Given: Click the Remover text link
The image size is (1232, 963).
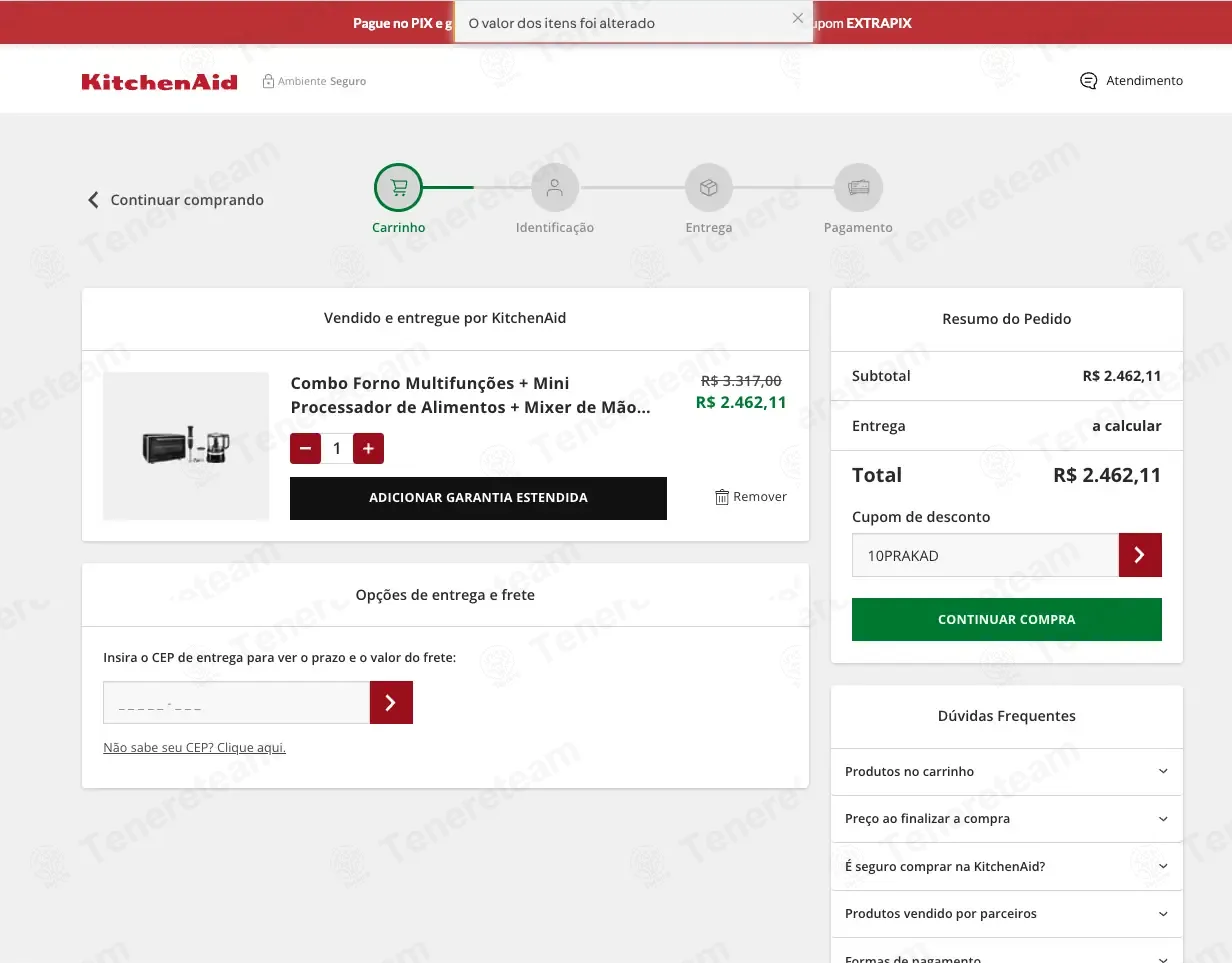Looking at the screenshot, I should pos(760,497).
